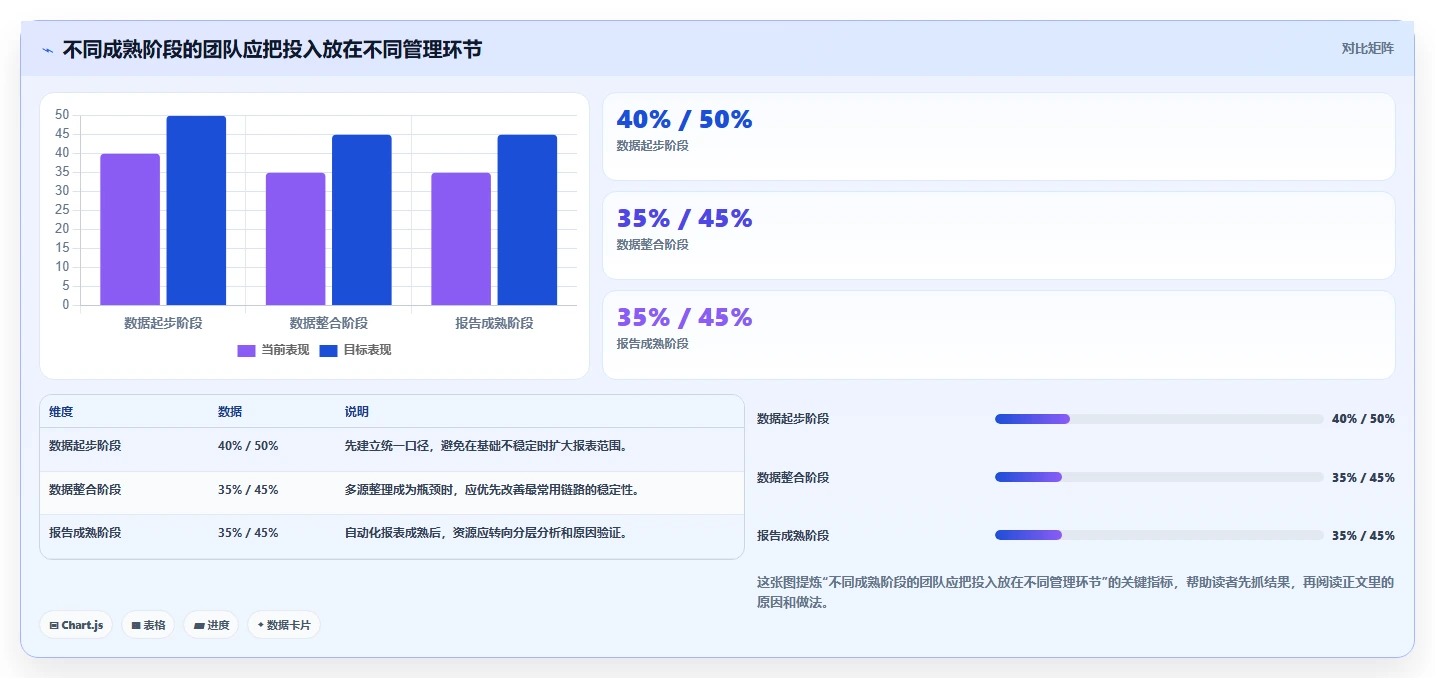Viewport: 1435px width, 678px height.
Task: Click the 数据起步阶段 label under the chart
Action: click(163, 323)
